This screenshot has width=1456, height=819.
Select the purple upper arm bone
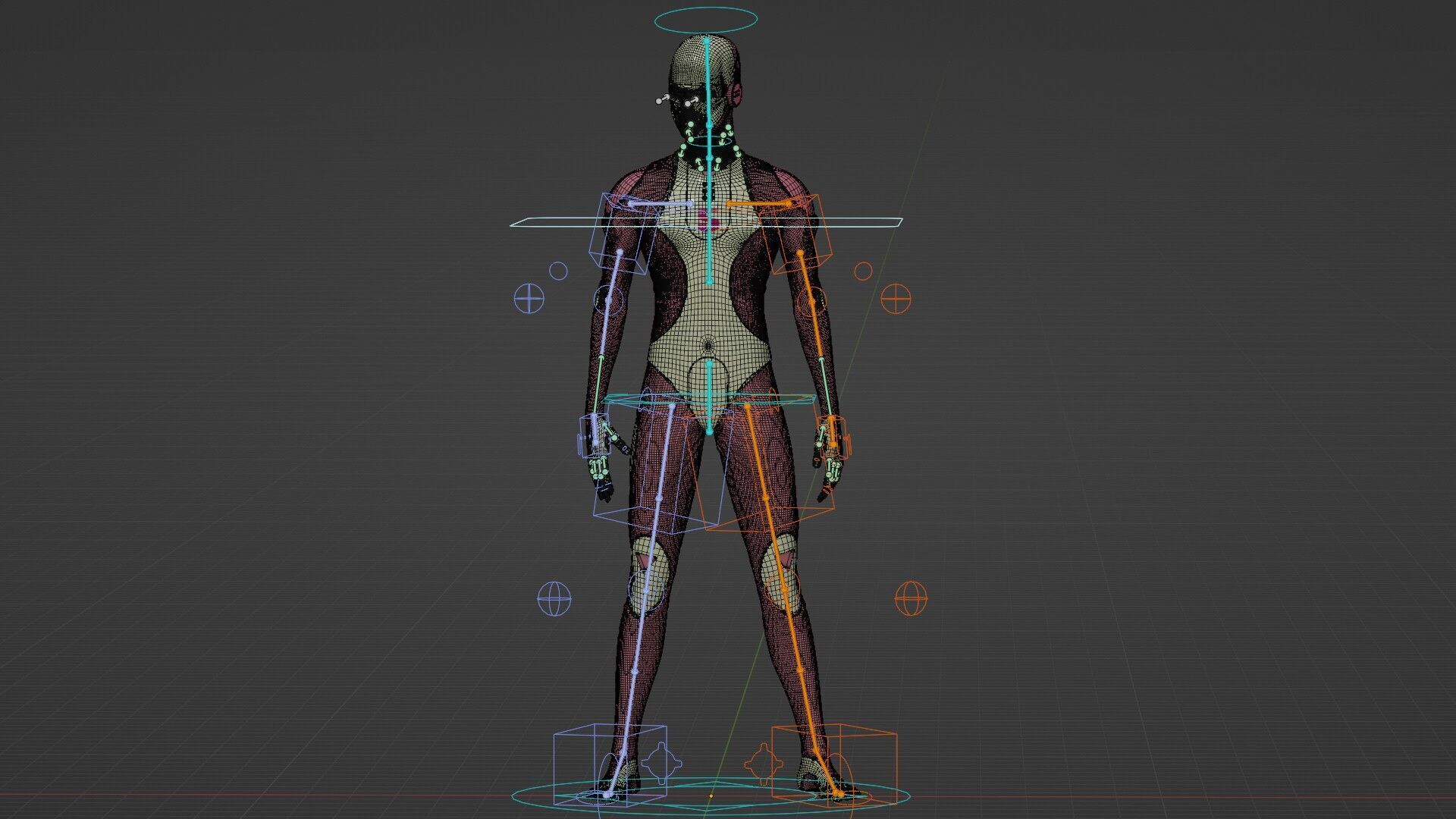tap(613, 276)
